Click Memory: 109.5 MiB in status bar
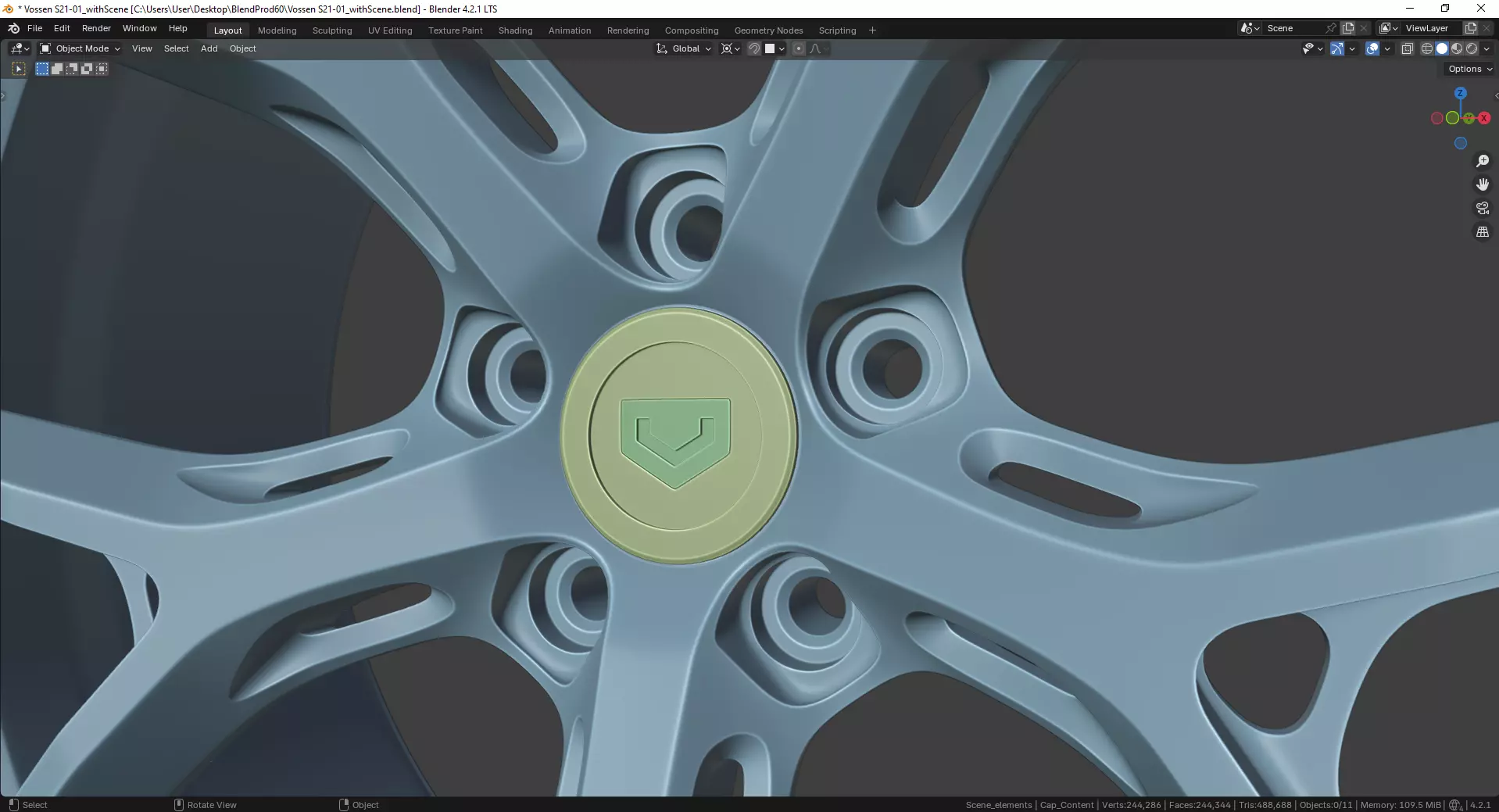Image resolution: width=1499 pixels, height=812 pixels. tap(1401, 805)
